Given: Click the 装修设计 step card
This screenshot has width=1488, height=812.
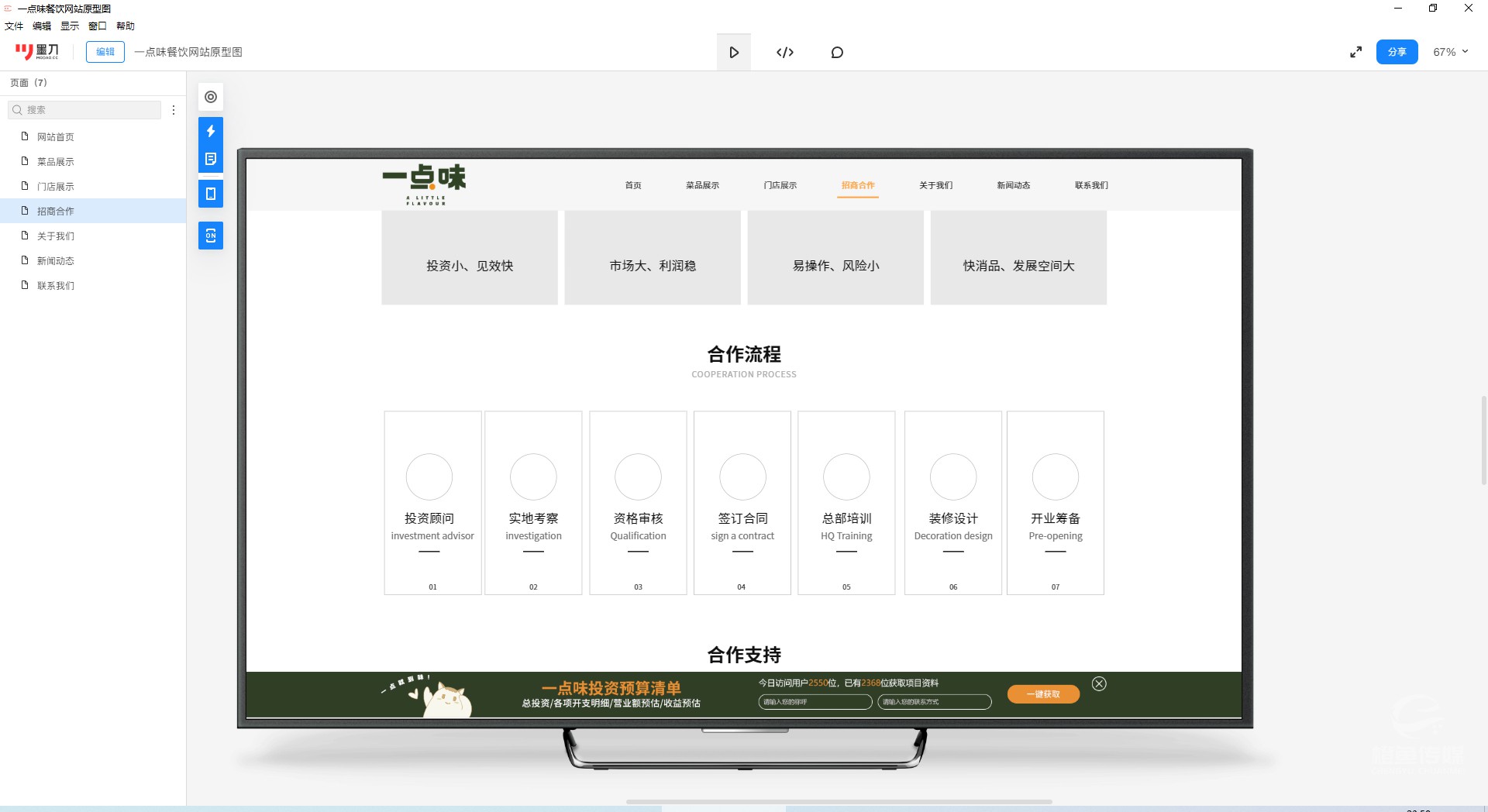Looking at the screenshot, I should (953, 503).
